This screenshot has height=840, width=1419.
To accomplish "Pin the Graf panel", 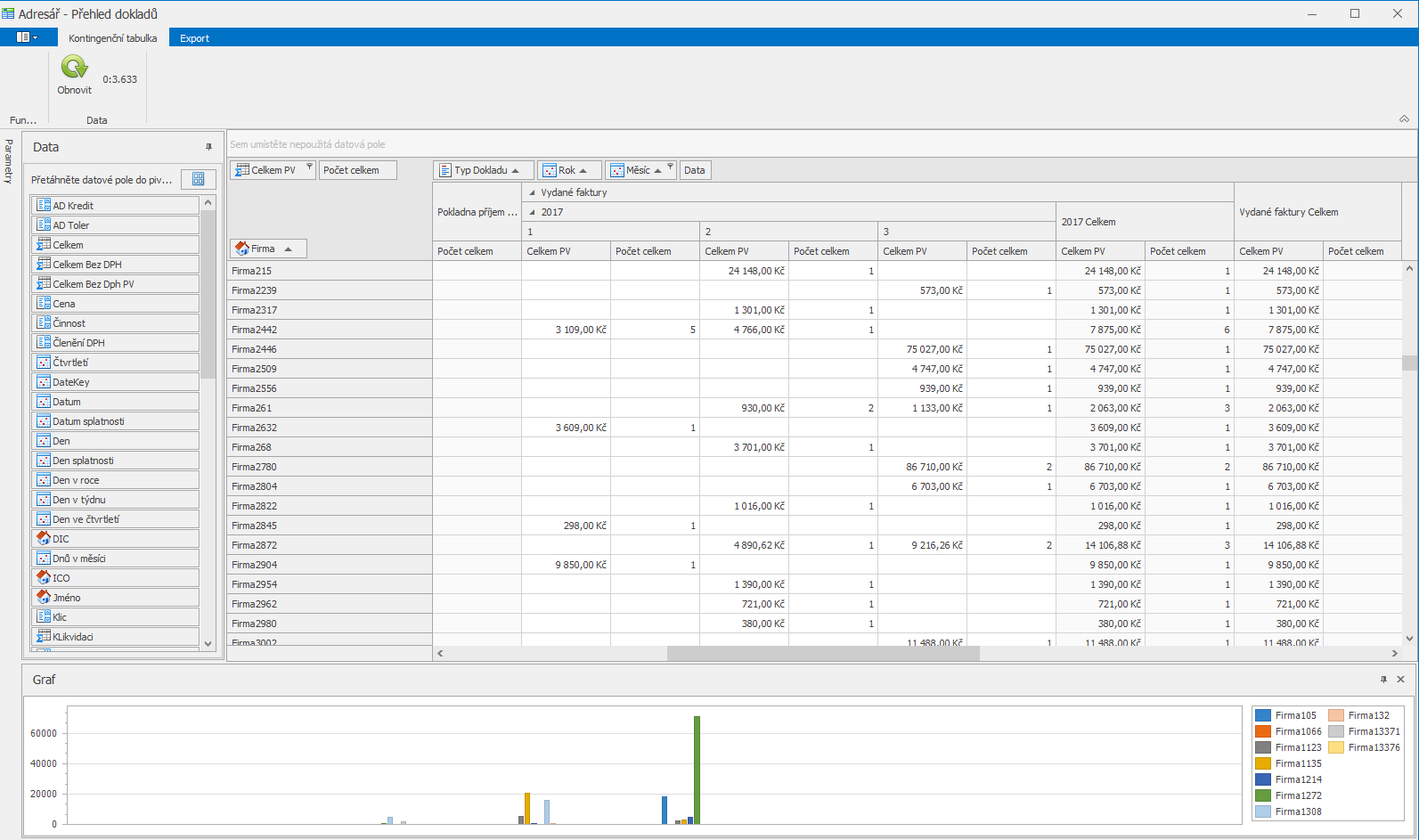I will 1383,680.
